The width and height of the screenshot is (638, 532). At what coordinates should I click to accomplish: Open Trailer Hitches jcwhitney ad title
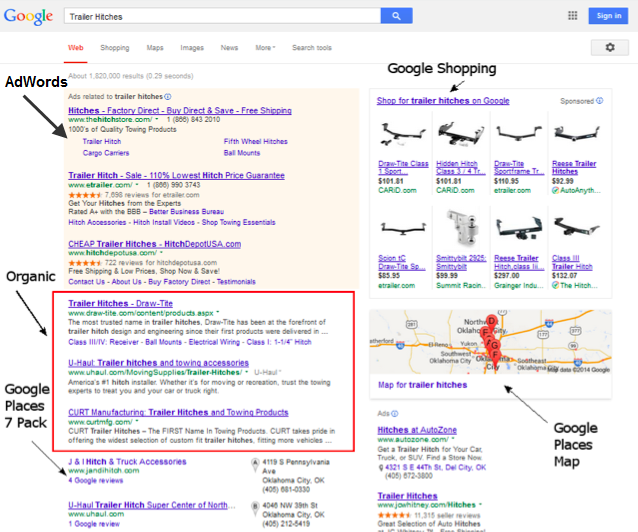407,496
